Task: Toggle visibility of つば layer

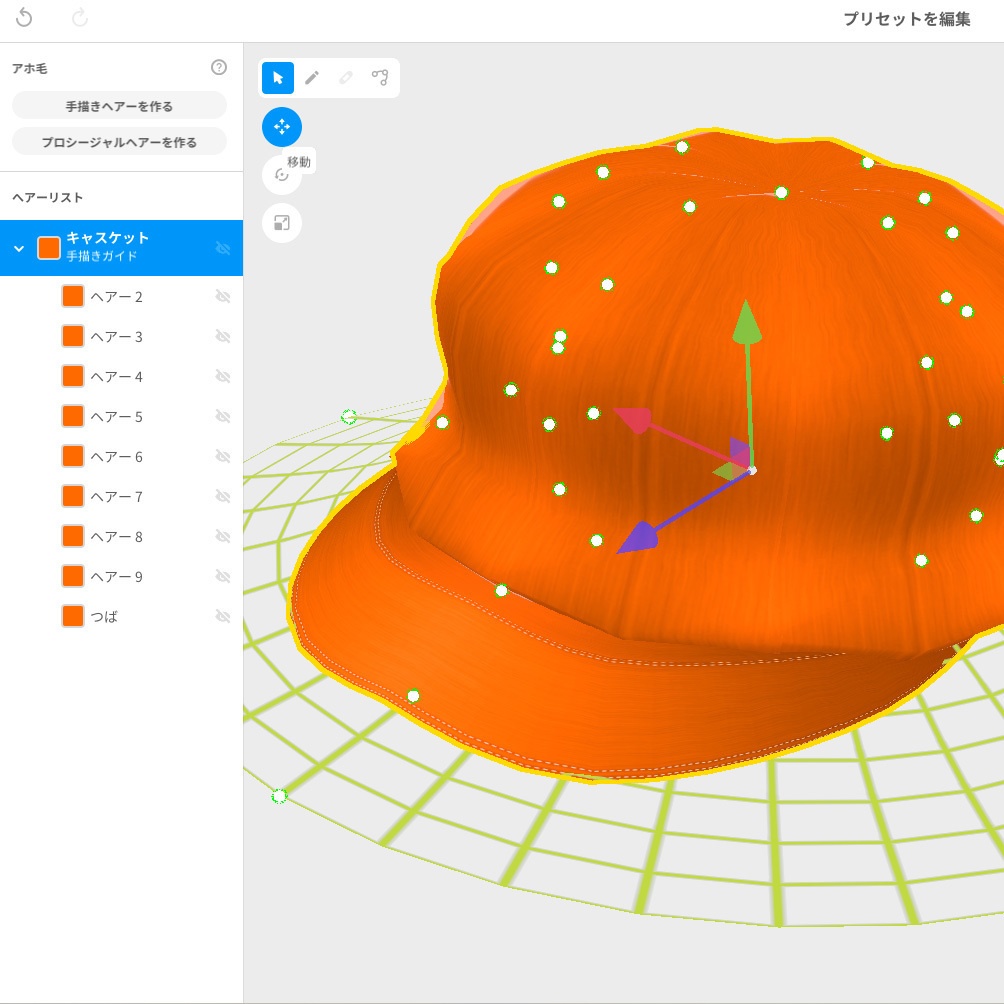Action: 222,616
